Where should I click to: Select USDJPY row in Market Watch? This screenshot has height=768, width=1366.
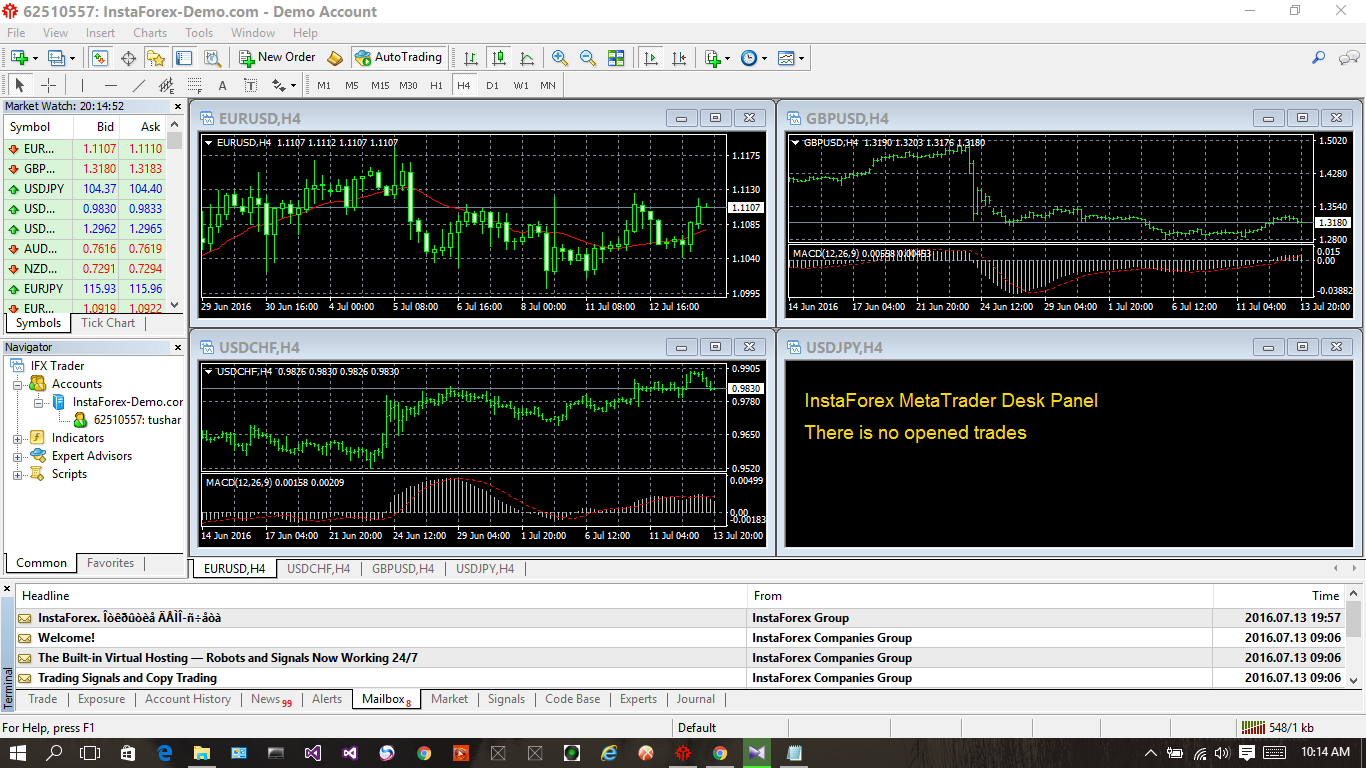pyautogui.click(x=85, y=189)
